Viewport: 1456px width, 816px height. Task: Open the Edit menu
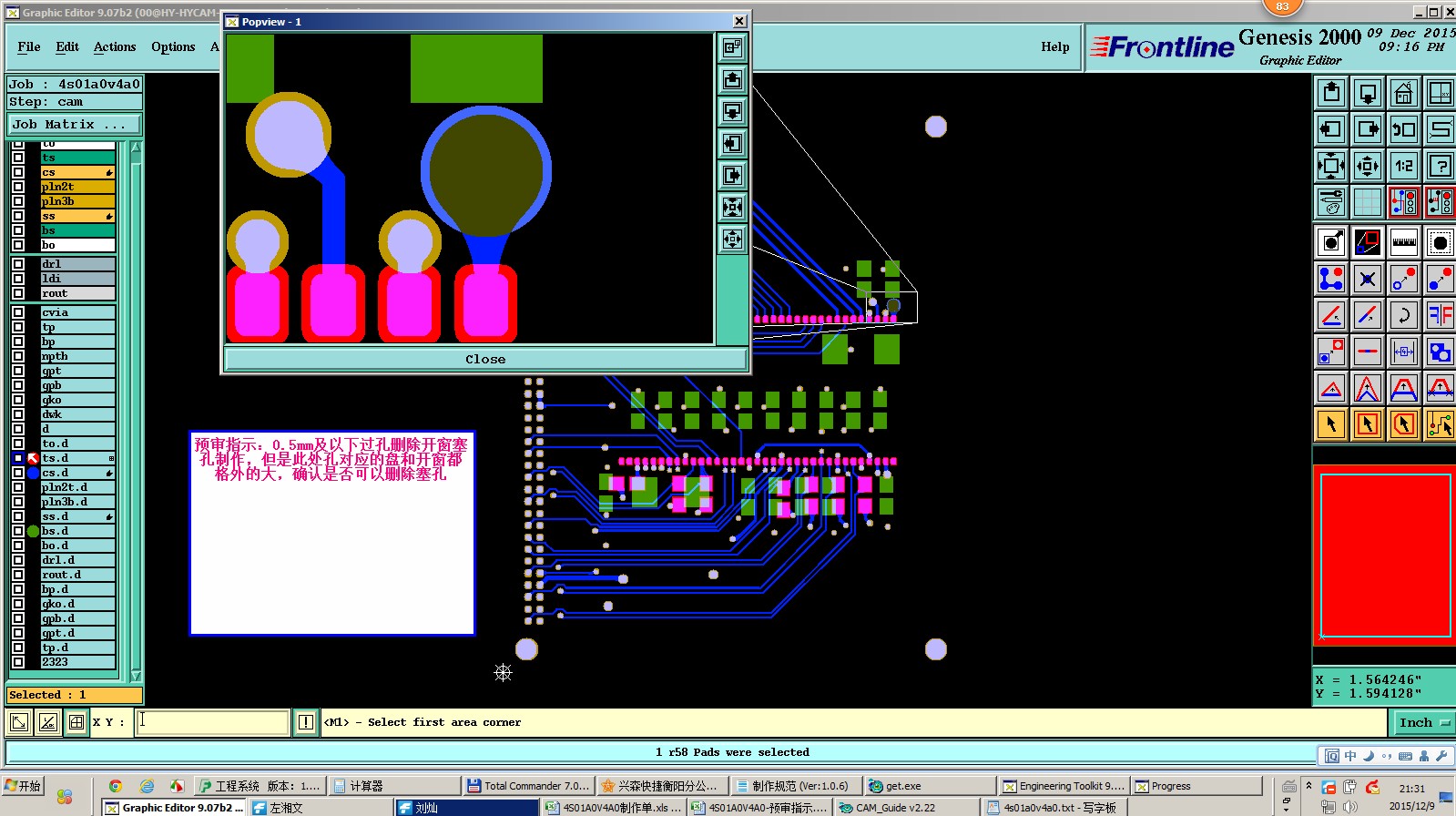pos(67,46)
